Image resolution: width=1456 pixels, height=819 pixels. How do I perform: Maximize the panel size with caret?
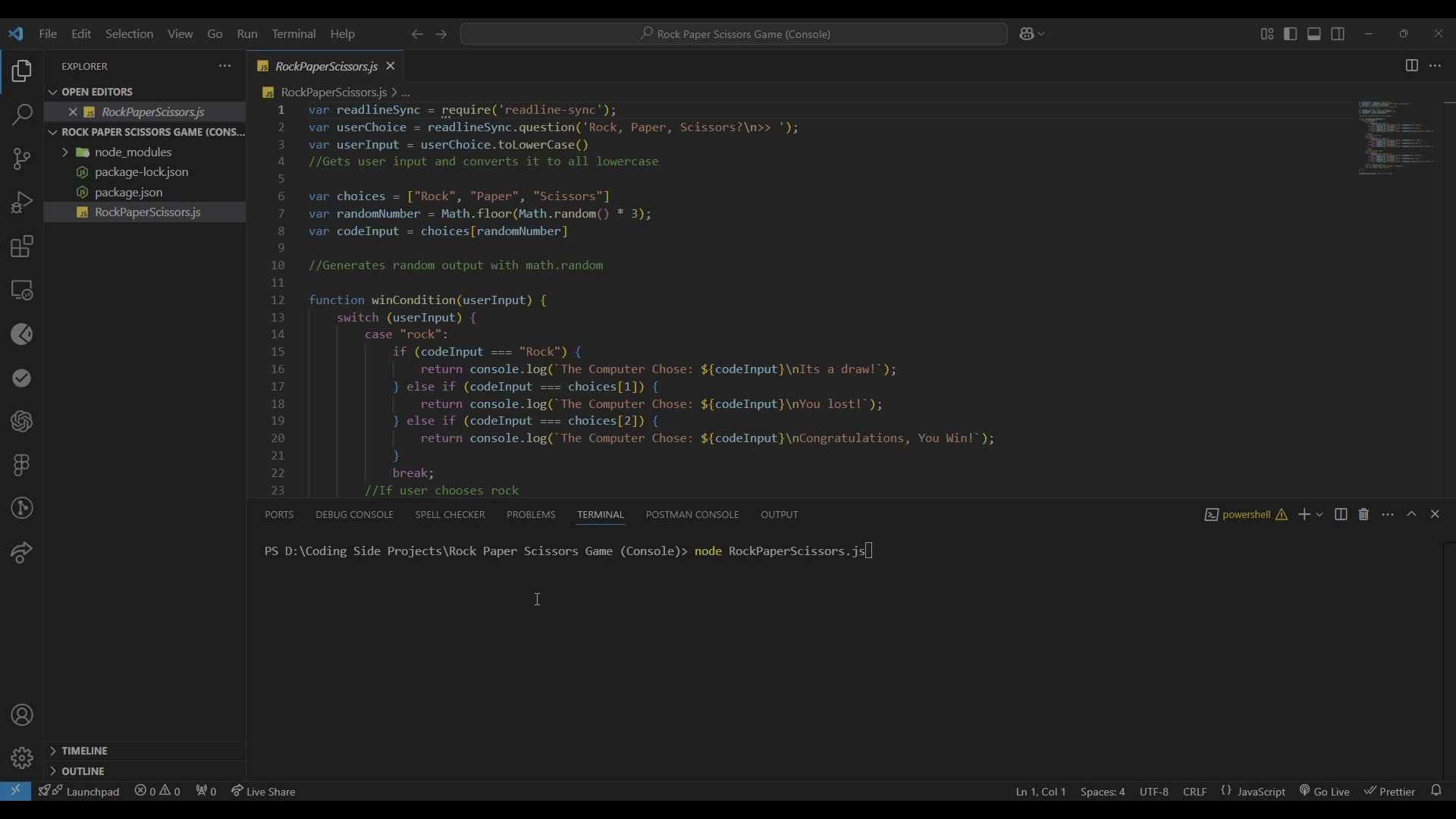coord(1411,514)
